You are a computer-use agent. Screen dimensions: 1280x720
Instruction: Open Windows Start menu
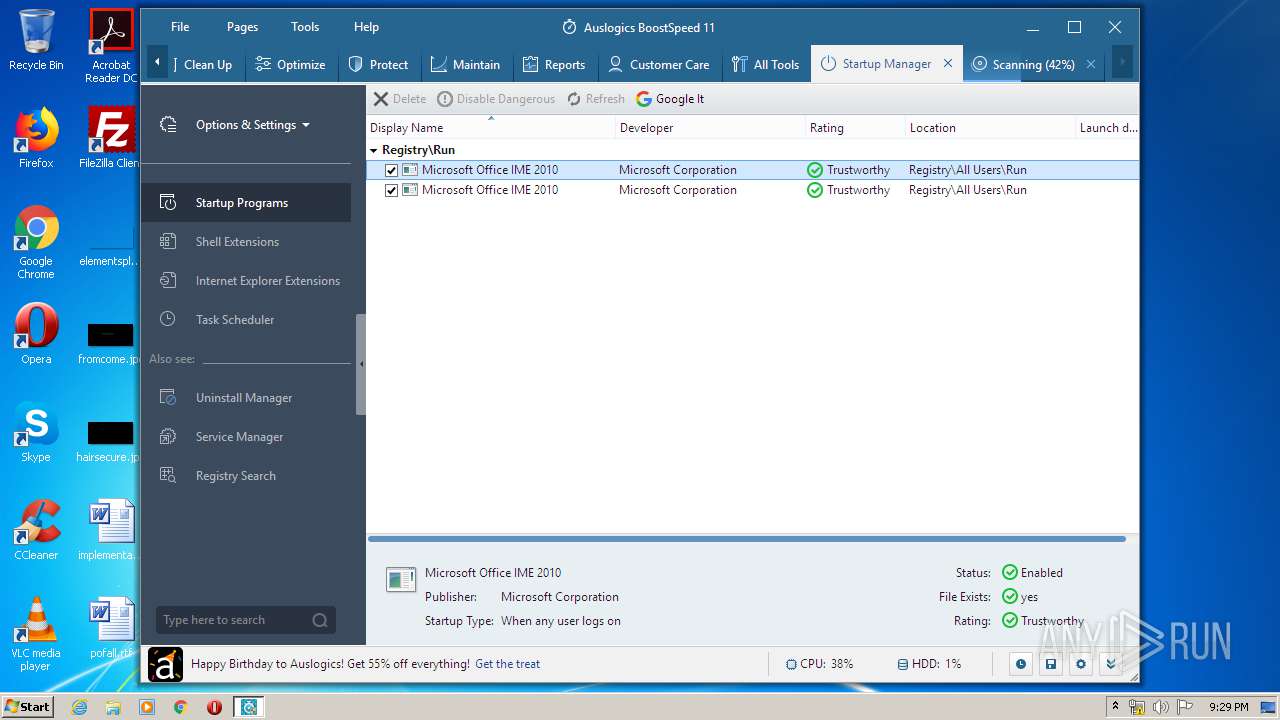[27, 706]
